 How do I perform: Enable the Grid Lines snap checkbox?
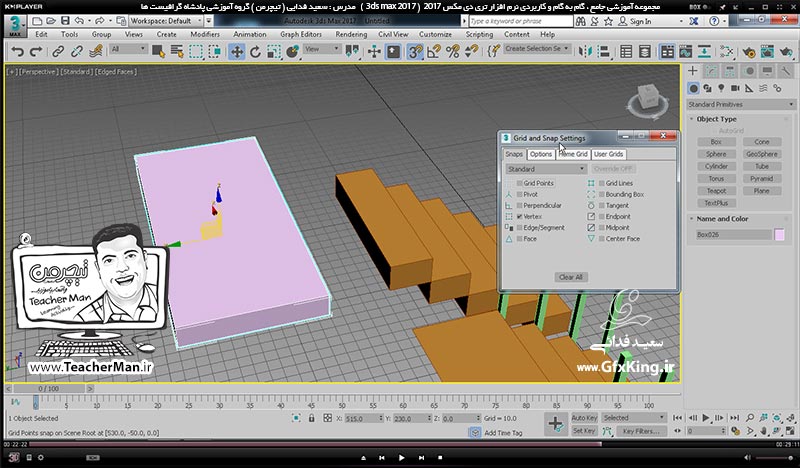pyautogui.click(x=602, y=183)
